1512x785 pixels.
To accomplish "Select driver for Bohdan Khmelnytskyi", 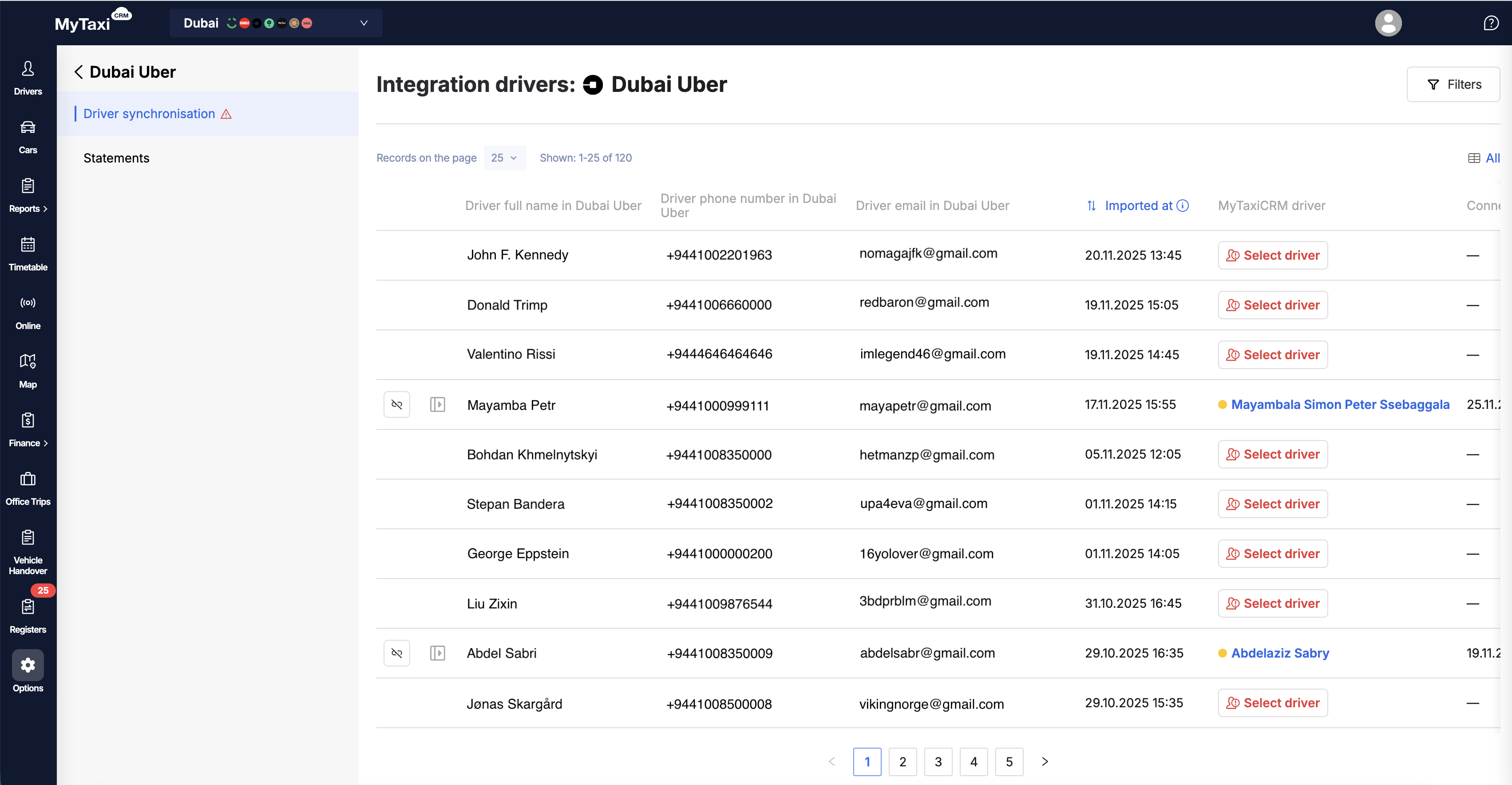I will click(x=1273, y=455).
